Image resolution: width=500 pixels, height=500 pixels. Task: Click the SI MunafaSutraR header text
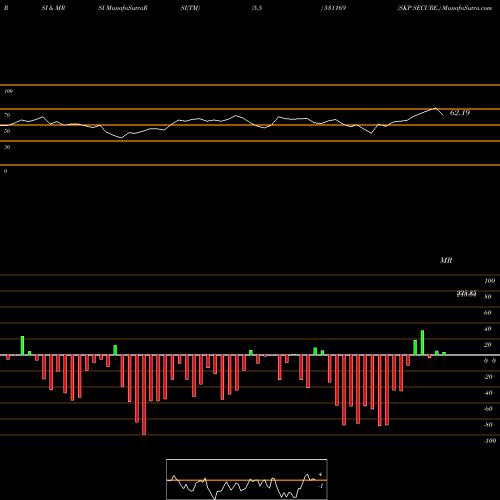click(x=123, y=8)
